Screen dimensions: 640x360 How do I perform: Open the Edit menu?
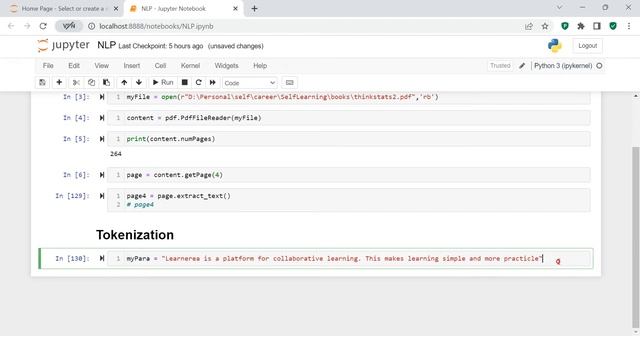(74, 66)
